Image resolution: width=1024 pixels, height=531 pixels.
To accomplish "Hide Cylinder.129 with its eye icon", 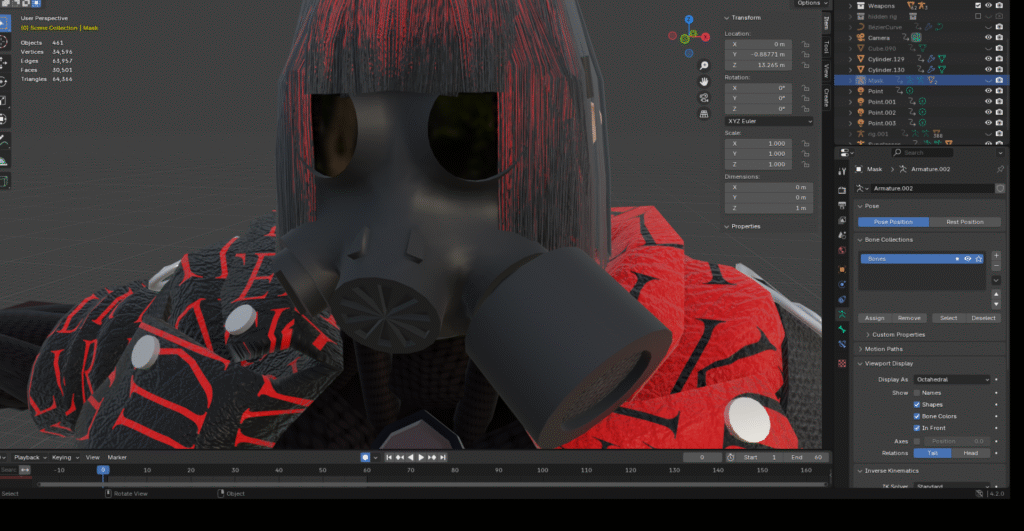I will (988, 58).
